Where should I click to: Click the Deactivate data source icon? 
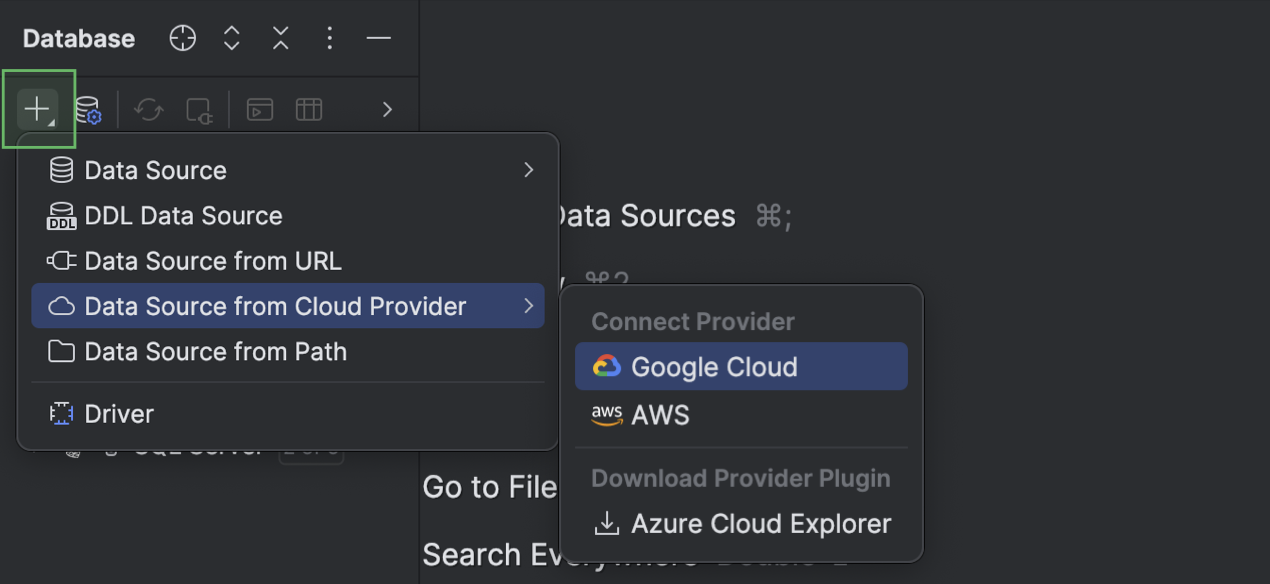(199, 109)
